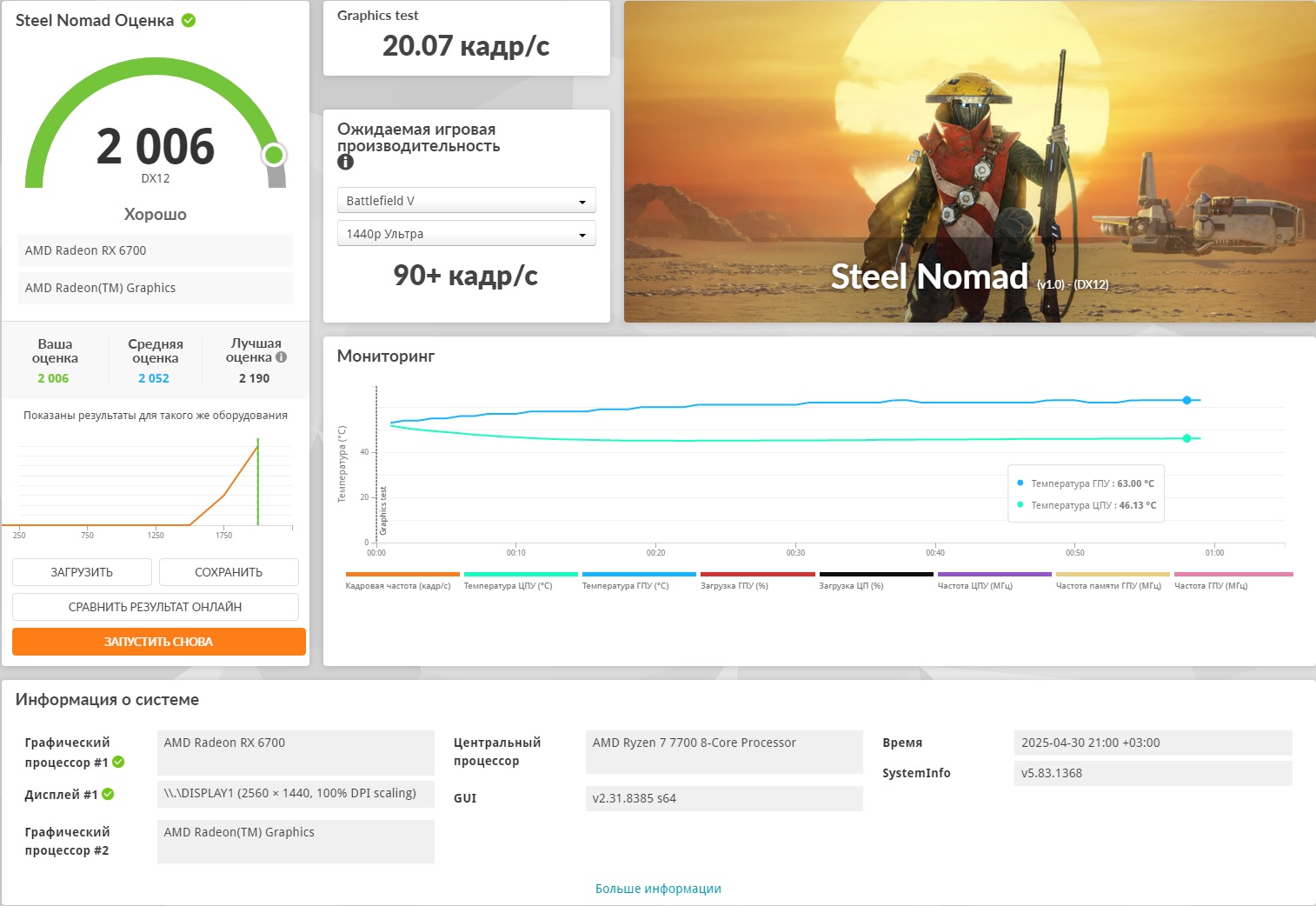The width and height of the screenshot is (1316, 906).
Task: Click the GPU temperature line end marker
Action: click(1186, 400)
